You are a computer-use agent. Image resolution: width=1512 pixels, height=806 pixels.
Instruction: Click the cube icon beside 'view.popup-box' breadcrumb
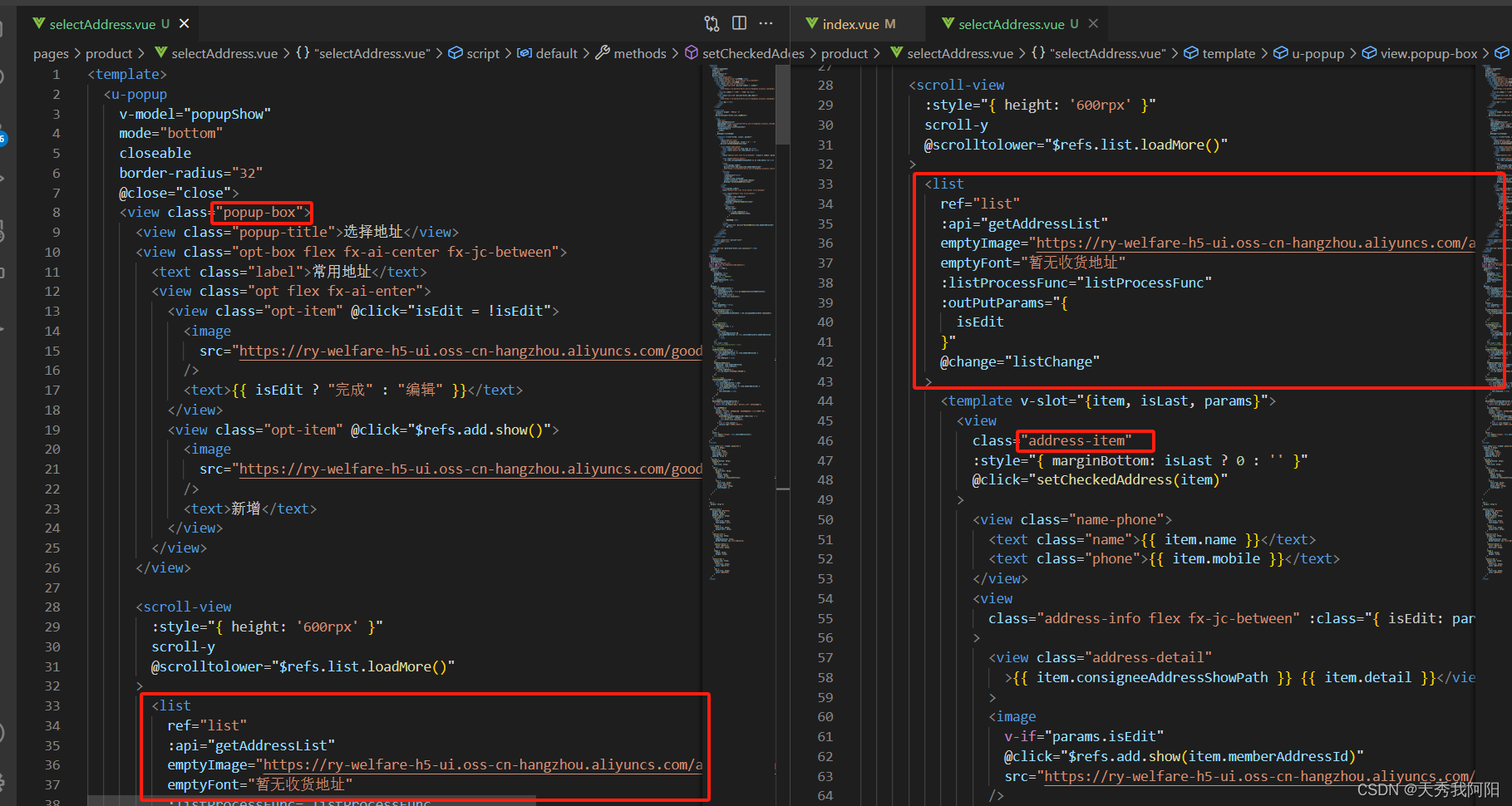(1369, 53)
